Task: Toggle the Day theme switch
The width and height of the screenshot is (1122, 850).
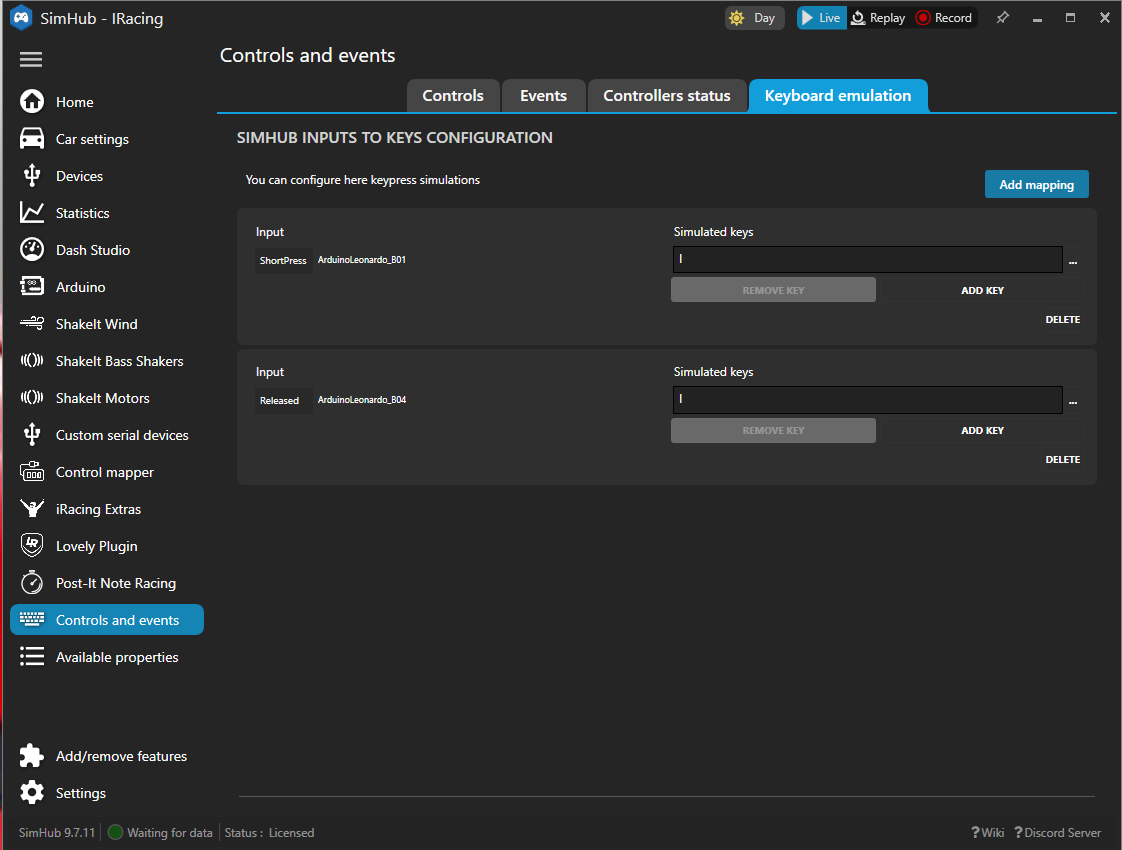Action: 754,18
